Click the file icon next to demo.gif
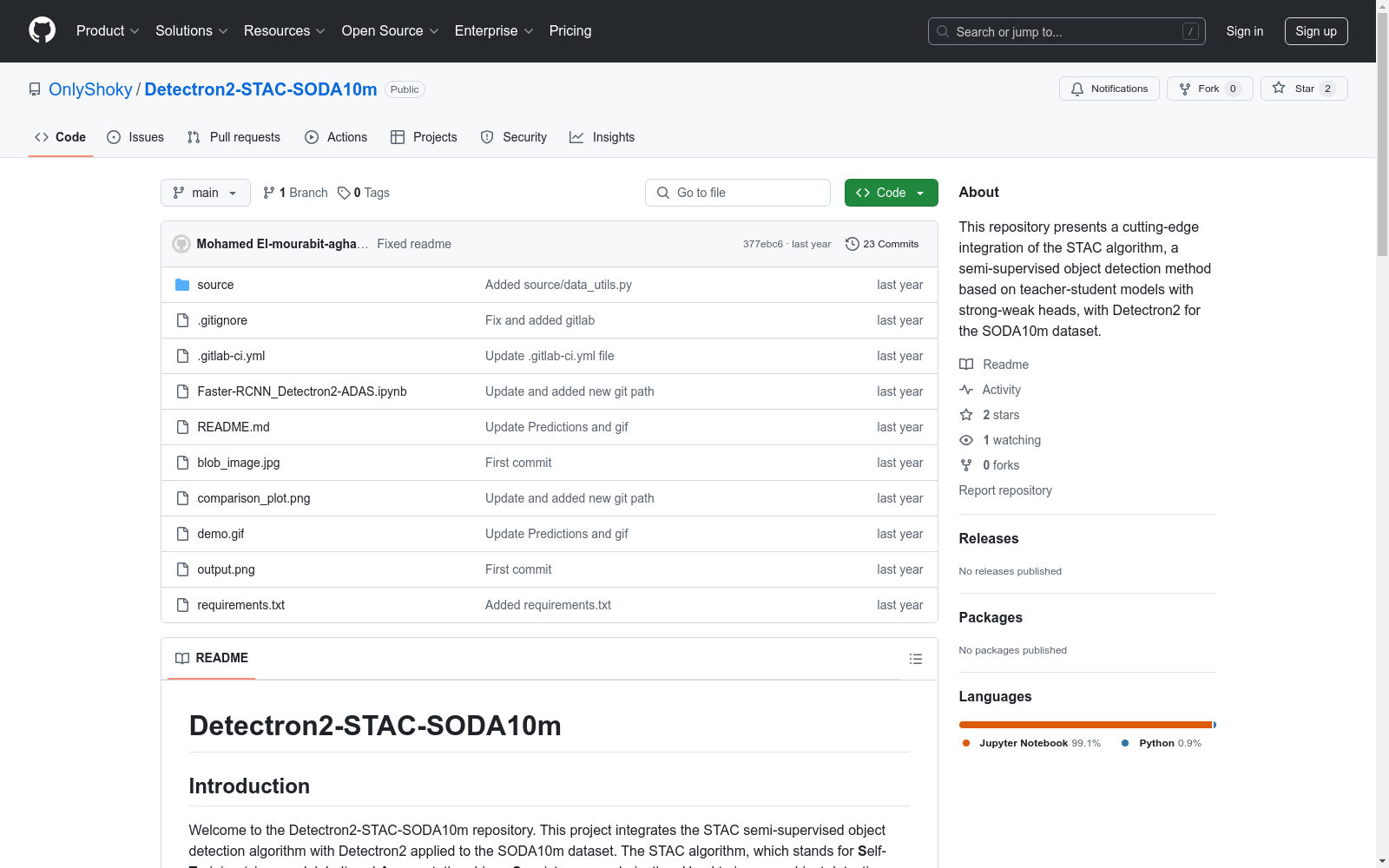 pyautogui.click(x=182, y=534)
